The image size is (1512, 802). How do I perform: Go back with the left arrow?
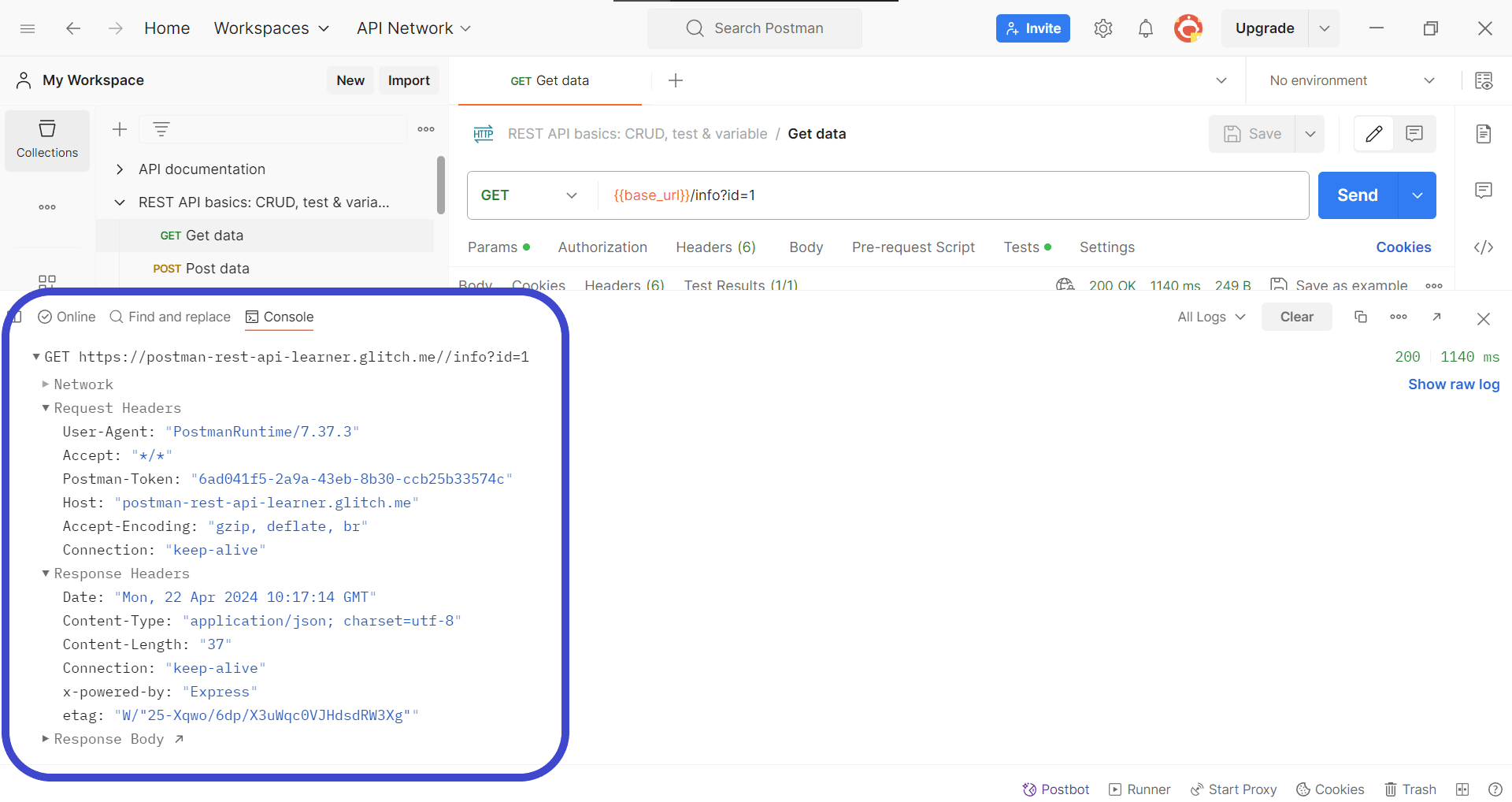[x=73, y=28]
